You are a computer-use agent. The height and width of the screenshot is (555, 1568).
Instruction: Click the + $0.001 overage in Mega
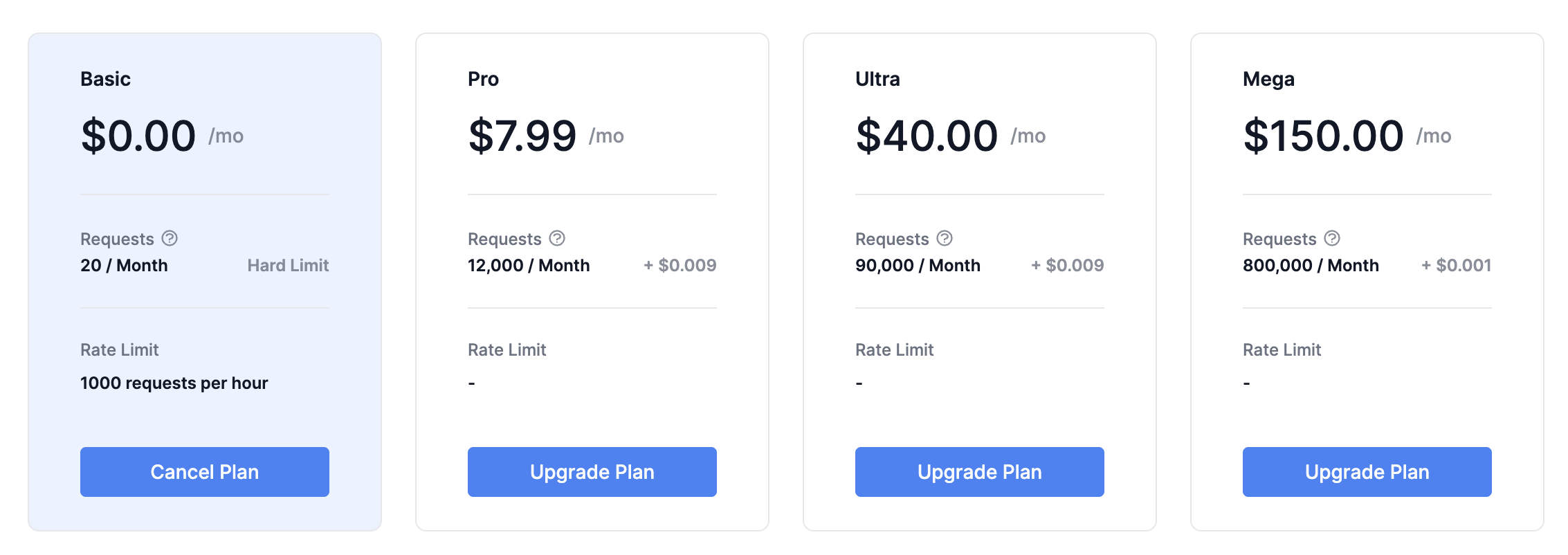coord(1456,266)
